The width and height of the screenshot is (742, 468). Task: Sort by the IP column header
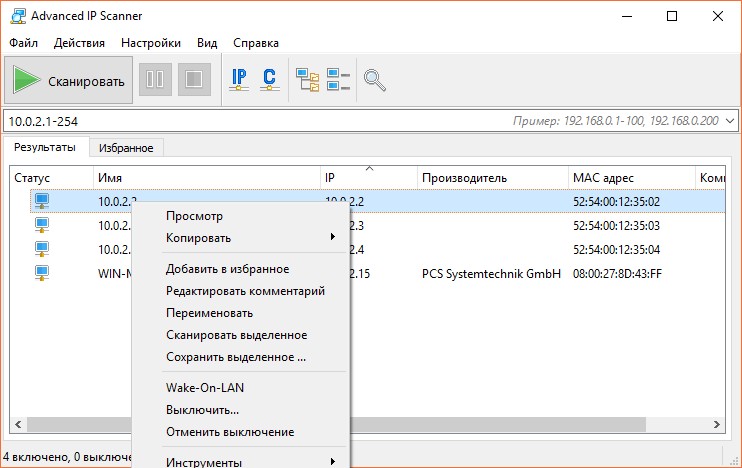pos(369,178)
